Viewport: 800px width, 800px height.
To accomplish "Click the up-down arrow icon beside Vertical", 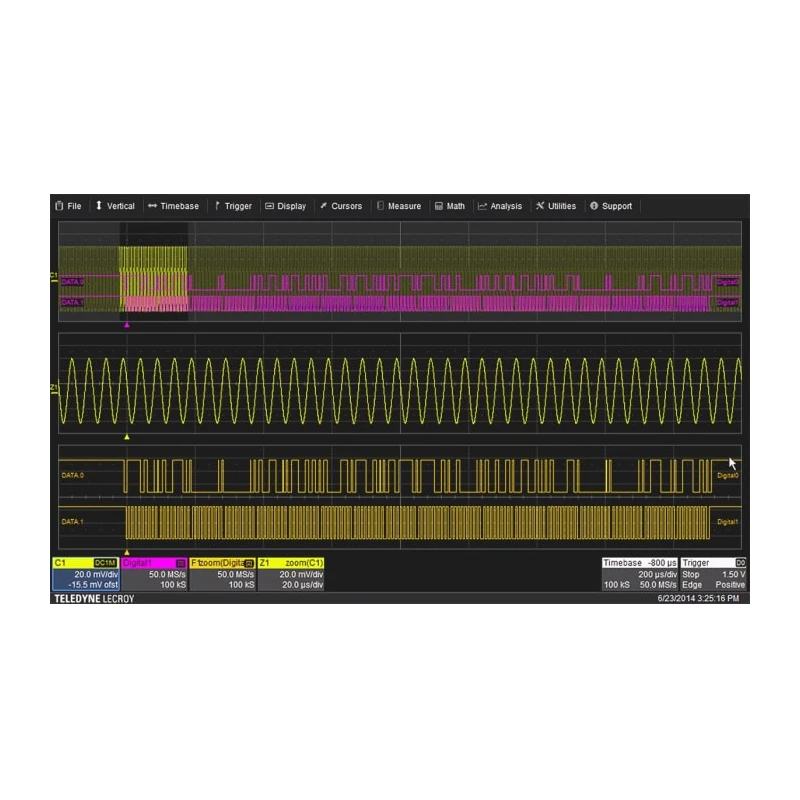I will tap(99, 205).
